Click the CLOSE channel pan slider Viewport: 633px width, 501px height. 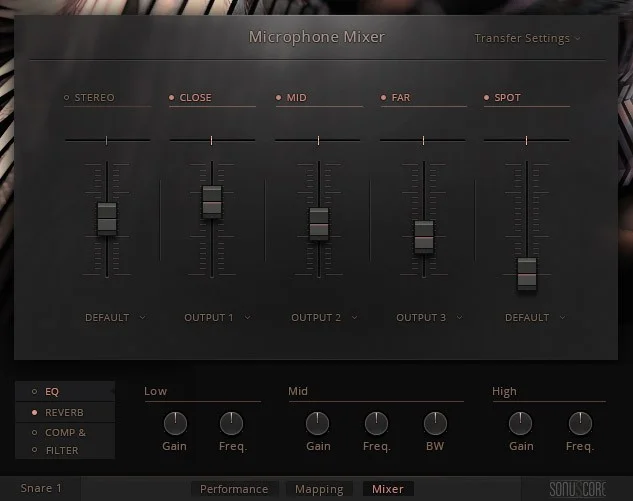click(x=212, y=140)
